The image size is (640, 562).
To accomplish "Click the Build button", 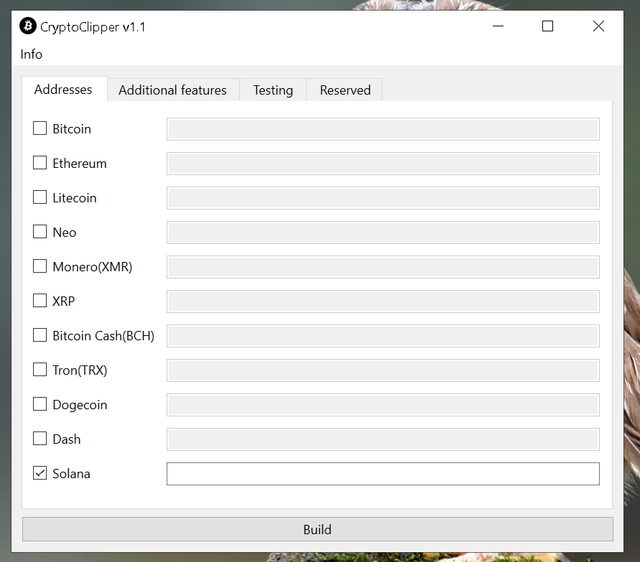I will pos(318,529).
